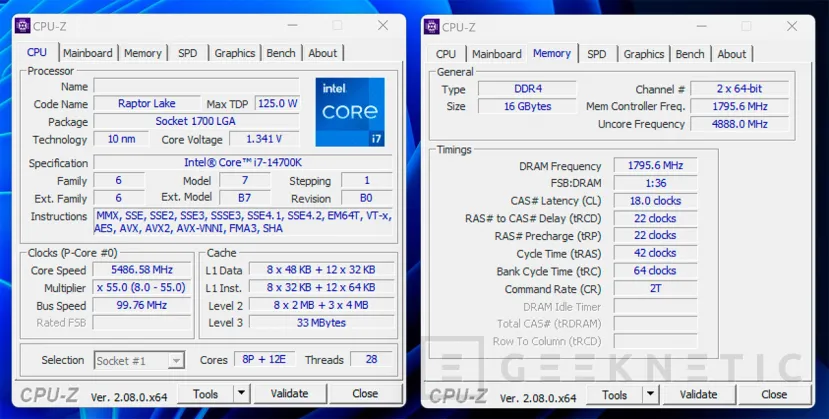The image size is (829, 419).
Task: Click the Tools button in left window
Action: [206, 394]
